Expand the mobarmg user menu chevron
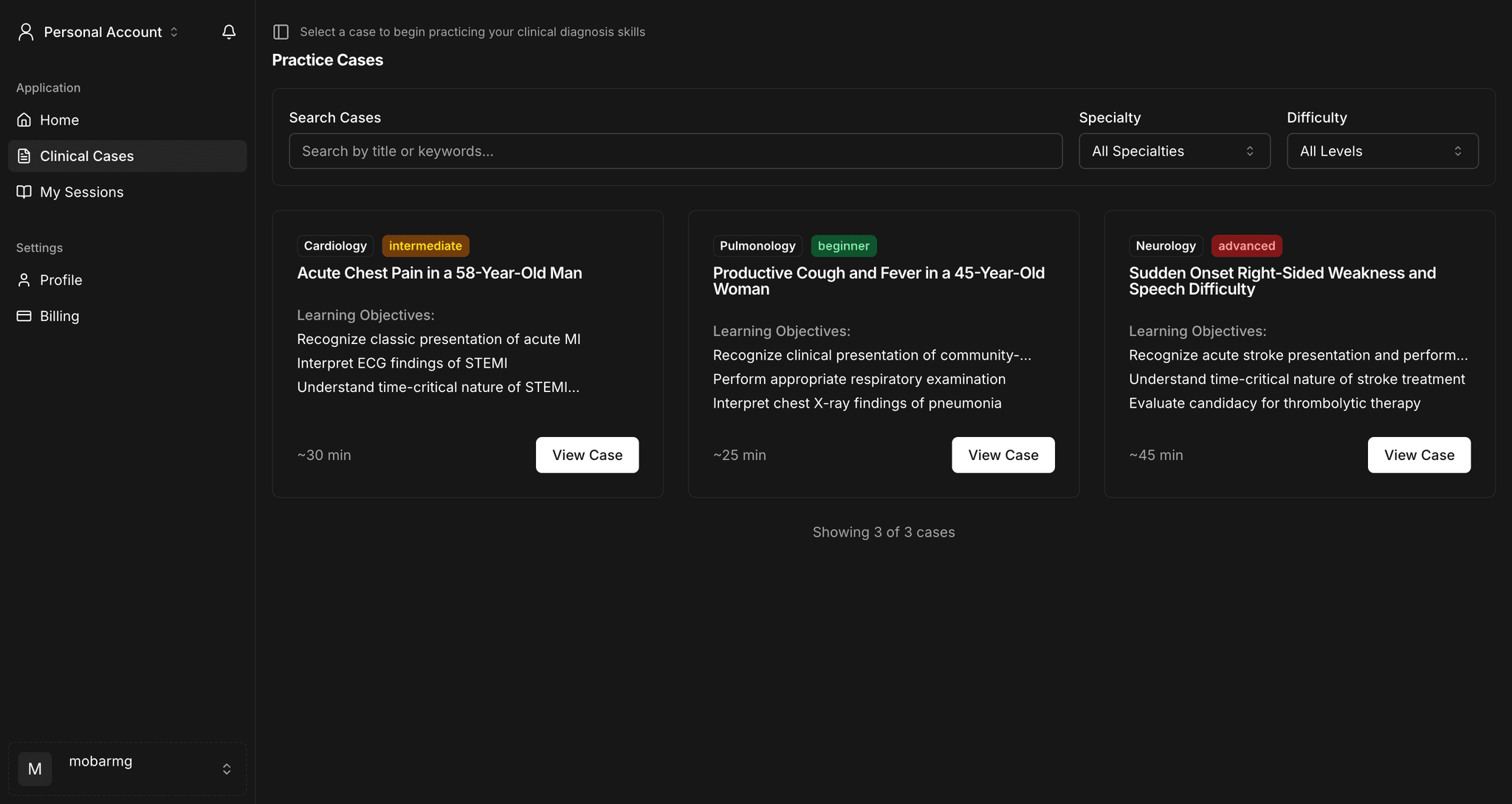The image size is (1512, 804). click(x=227, y=769)
